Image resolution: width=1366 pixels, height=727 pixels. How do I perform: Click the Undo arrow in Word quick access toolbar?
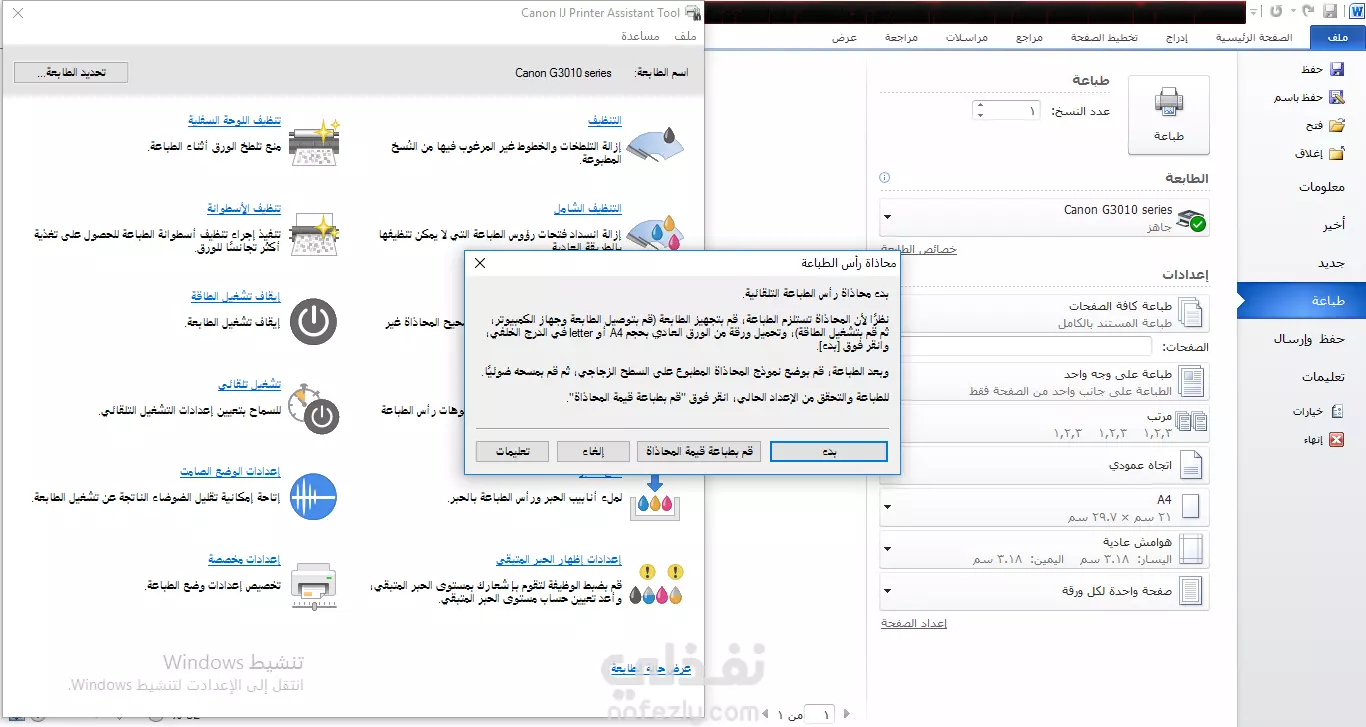pos(1307,11)
